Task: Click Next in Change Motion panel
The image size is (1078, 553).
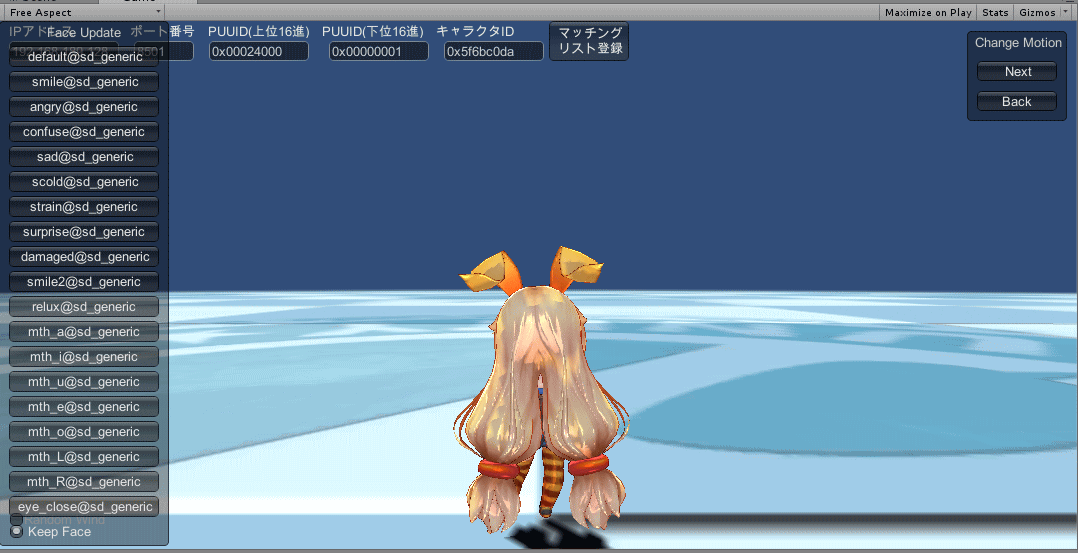Action: 1017,71
